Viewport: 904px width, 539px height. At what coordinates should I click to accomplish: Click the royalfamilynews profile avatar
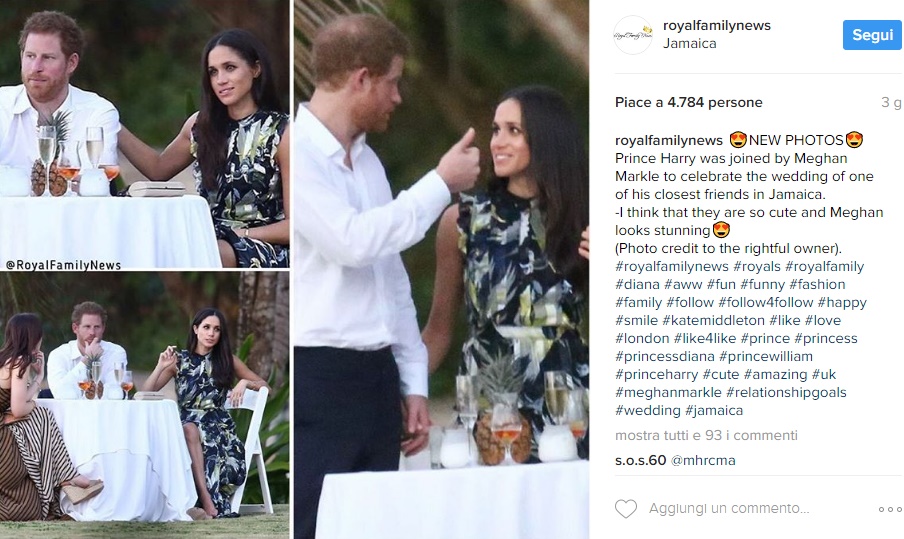tap(633, 35)
